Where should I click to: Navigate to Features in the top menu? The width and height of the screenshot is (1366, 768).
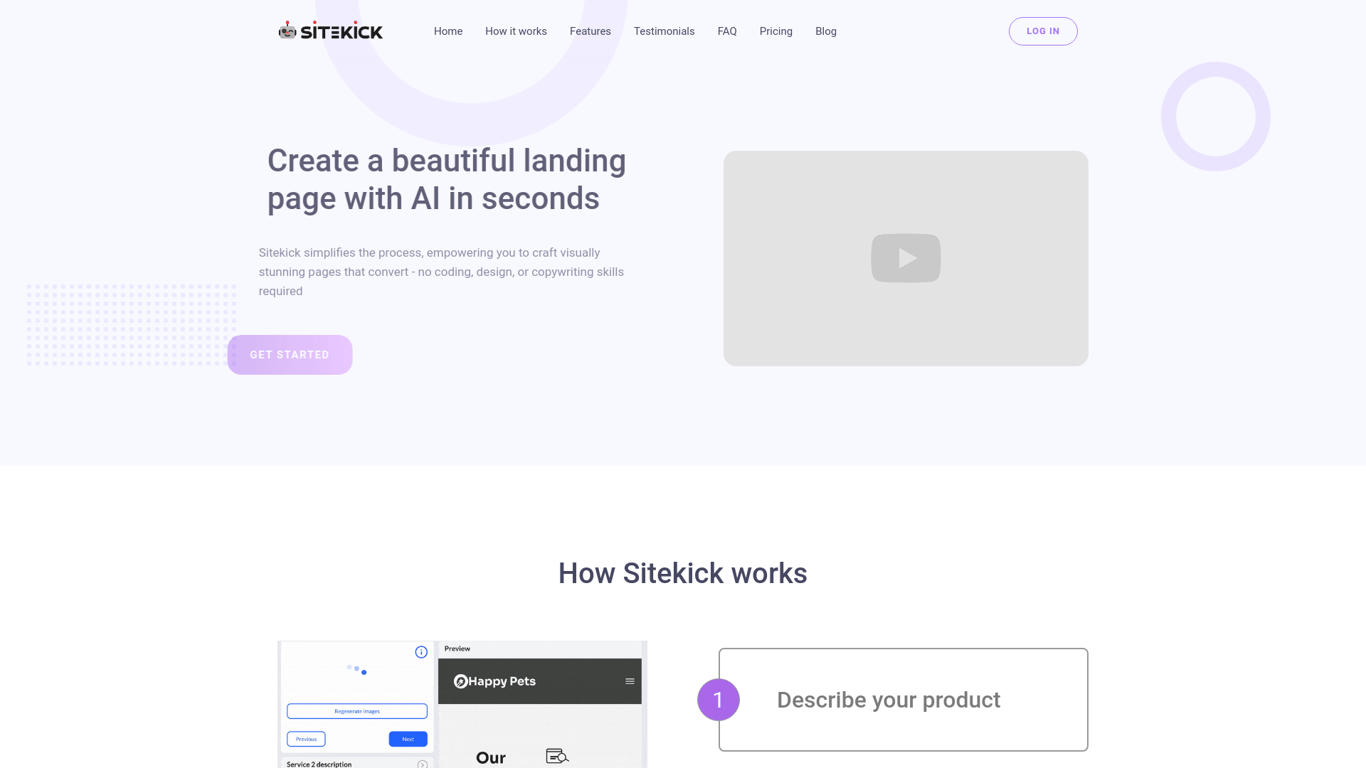tap(590, 31)
